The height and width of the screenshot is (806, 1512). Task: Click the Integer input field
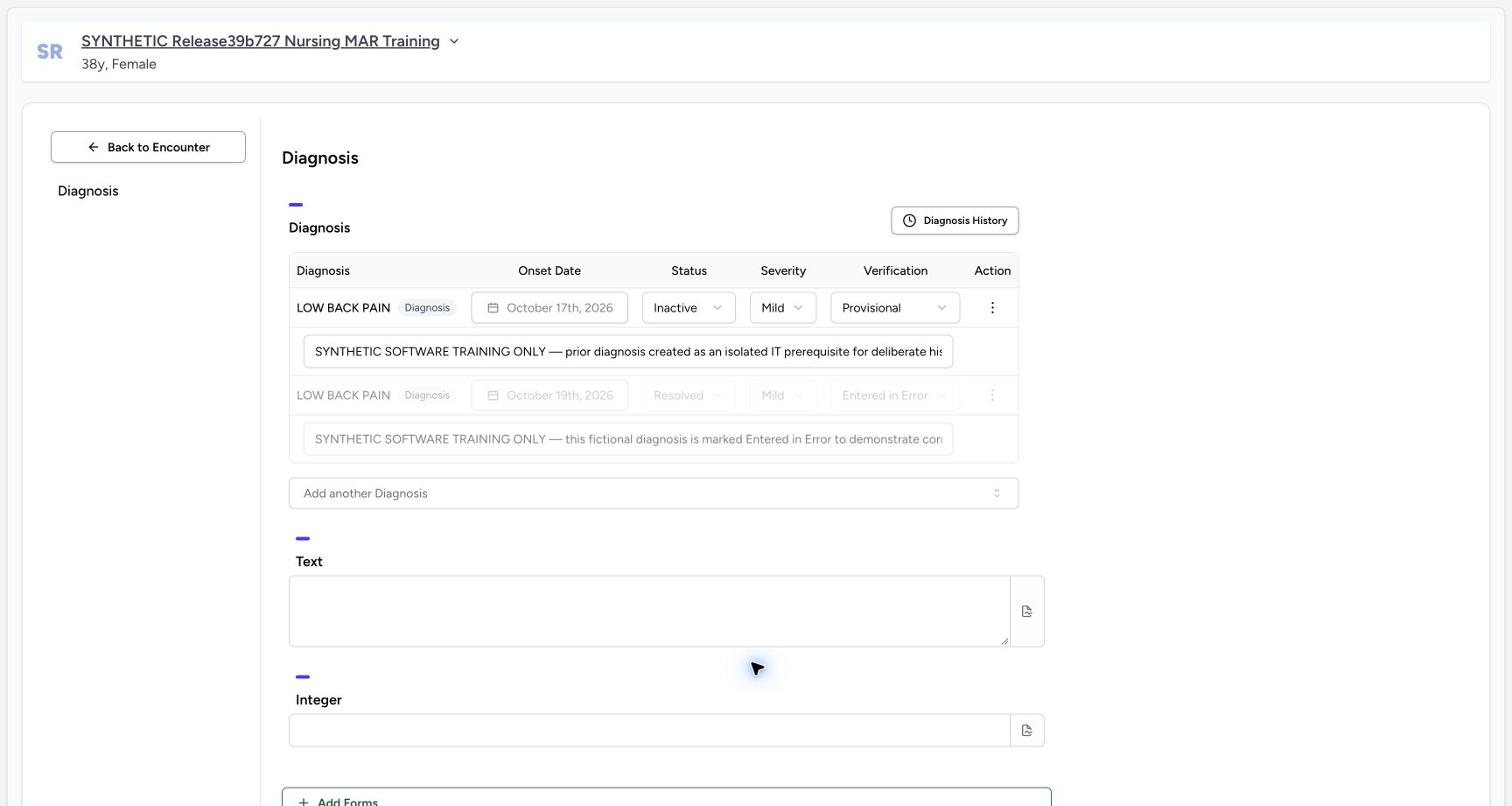tap(649, 731)
